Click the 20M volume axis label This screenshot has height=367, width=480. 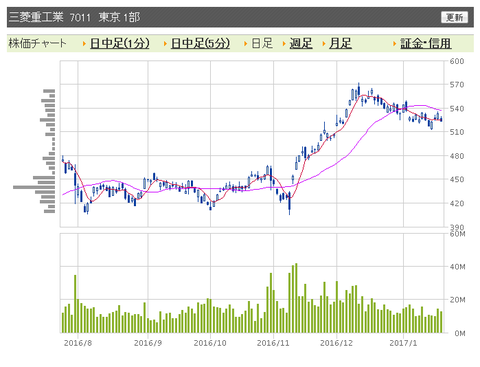coord(457,300)
